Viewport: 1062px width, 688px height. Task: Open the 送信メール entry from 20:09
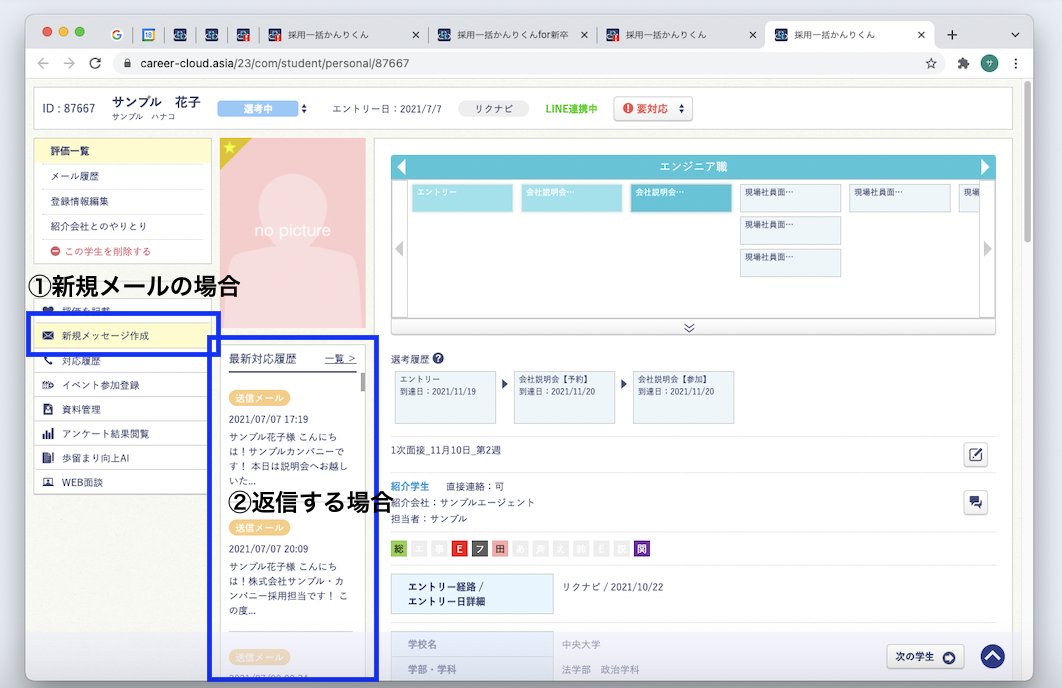click(290, 568)
